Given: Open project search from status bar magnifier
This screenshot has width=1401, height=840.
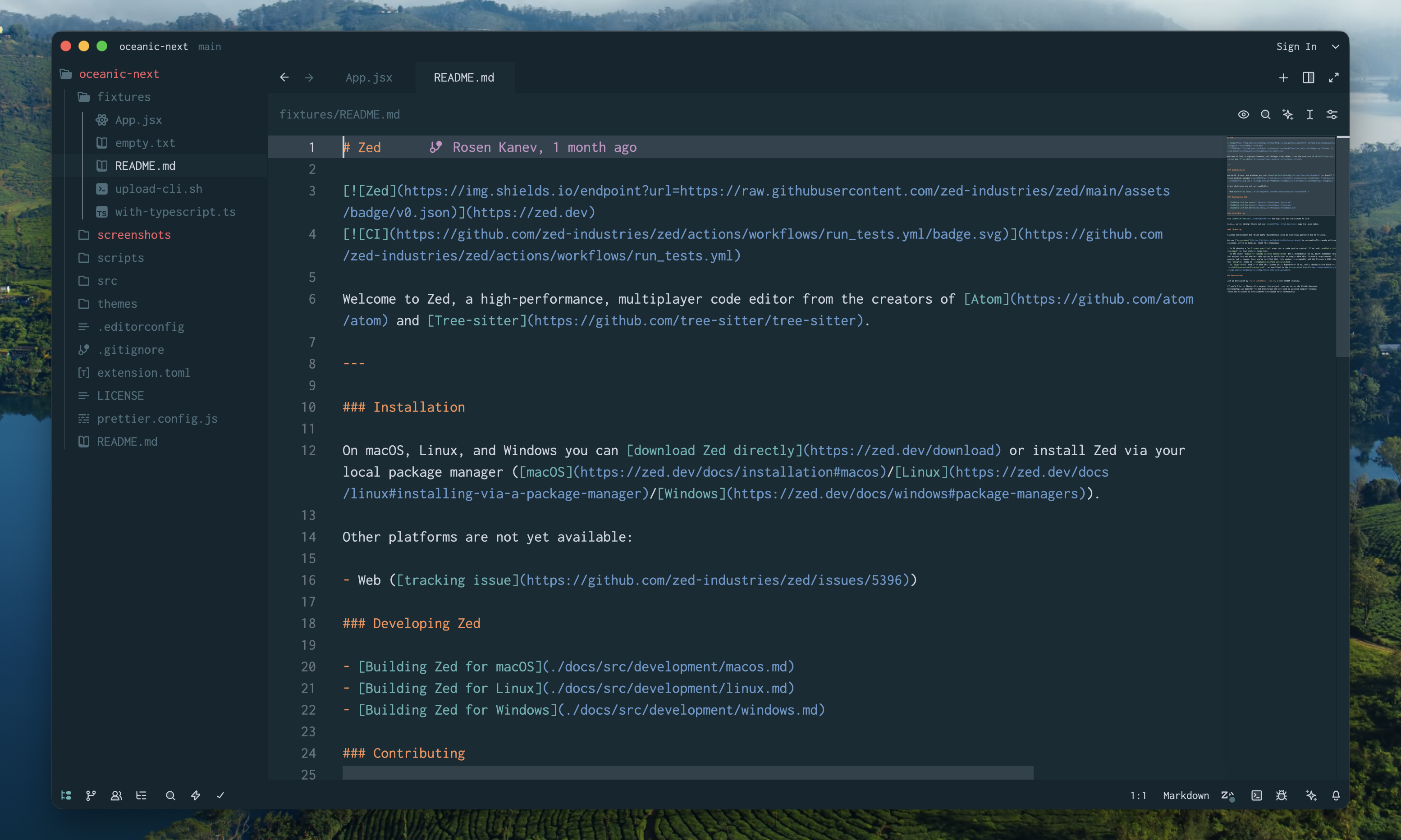Looking at the screenshot, I should coord(170,795).
